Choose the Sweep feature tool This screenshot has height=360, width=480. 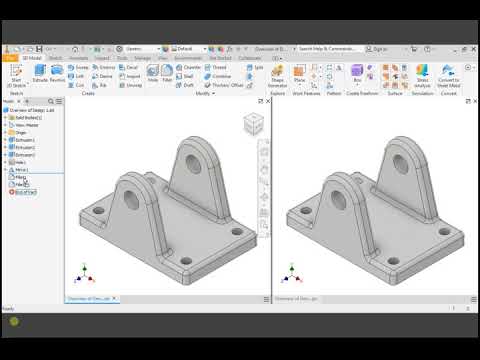point(78,67)
